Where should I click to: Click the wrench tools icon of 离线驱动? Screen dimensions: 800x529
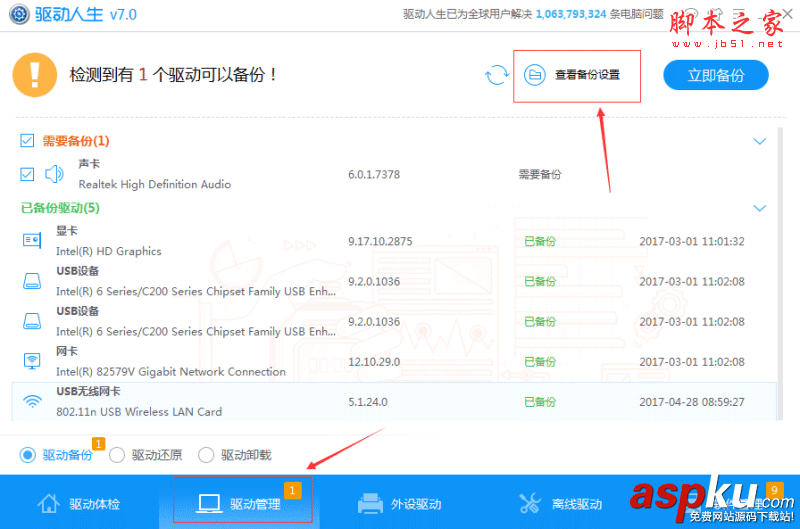pyautogui.click(x=530, y=503)
